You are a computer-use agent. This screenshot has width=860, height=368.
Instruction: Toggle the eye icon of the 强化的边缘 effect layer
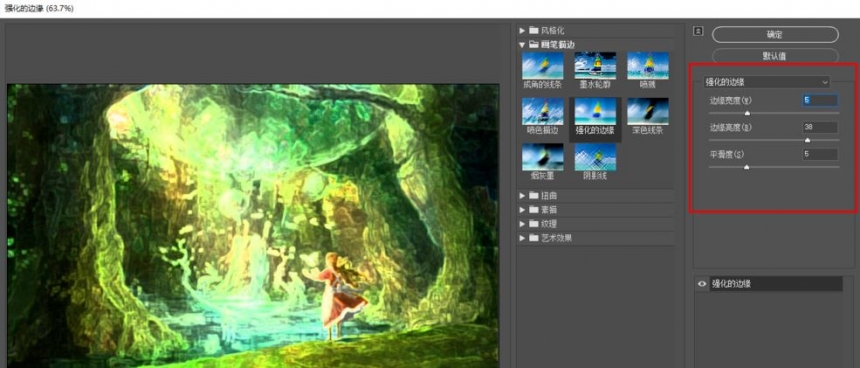coord(701,284)
